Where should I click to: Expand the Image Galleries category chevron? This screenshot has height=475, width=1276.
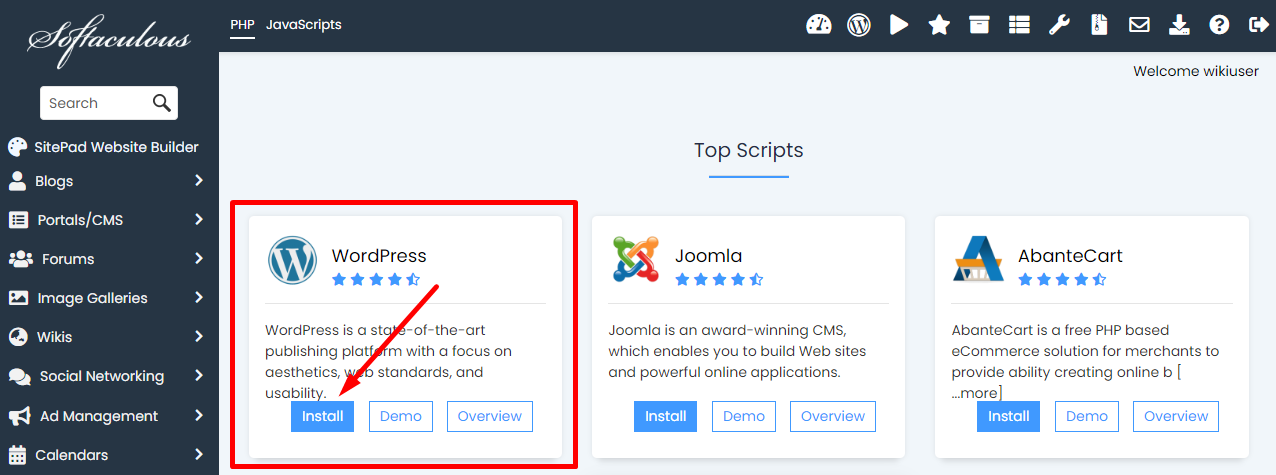click(199, 298)
